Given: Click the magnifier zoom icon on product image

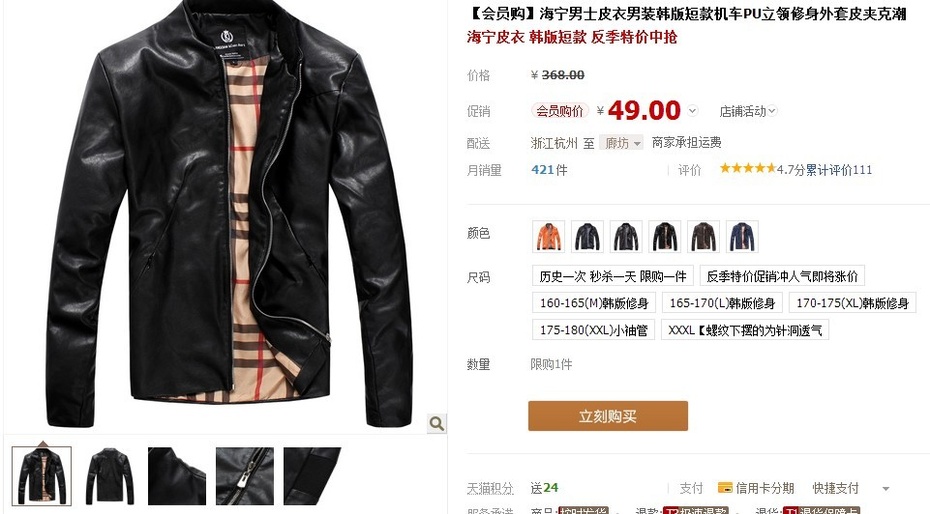Looking at the screenshot, I should (437, 423).
